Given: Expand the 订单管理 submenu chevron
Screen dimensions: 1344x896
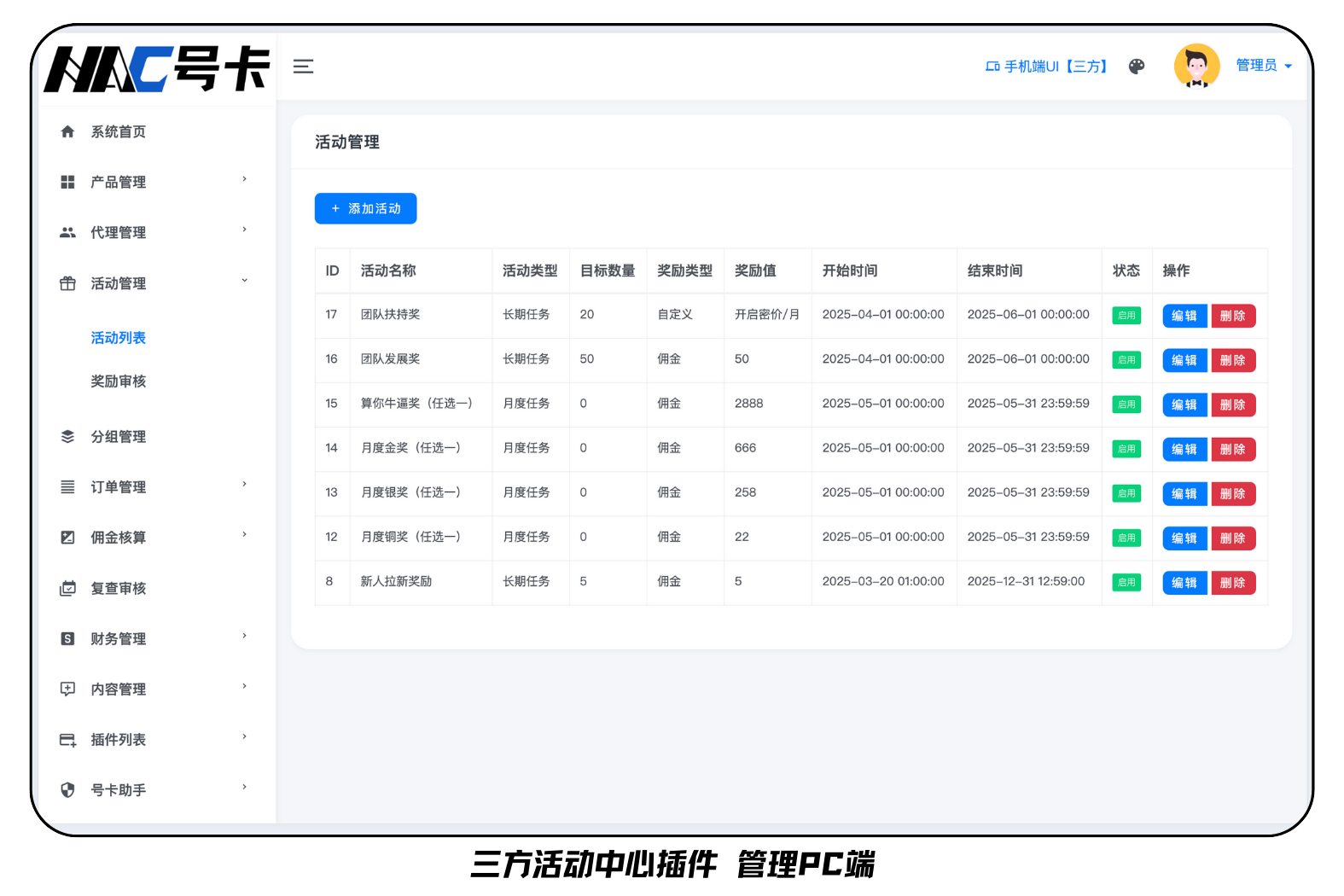Looking at the screenshot, I should [245, 485].
